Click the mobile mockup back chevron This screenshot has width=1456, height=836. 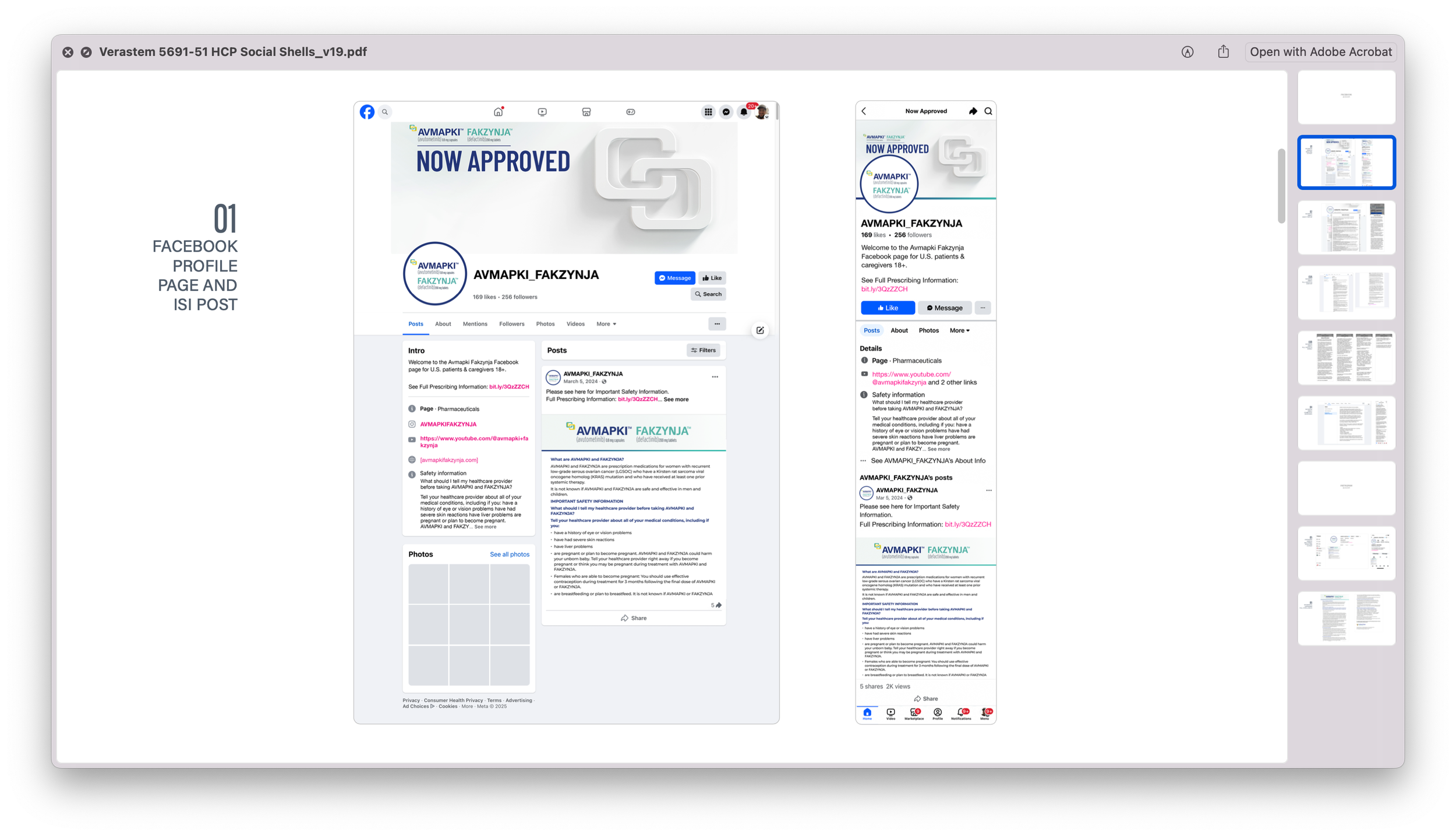[x=864, y=111]
